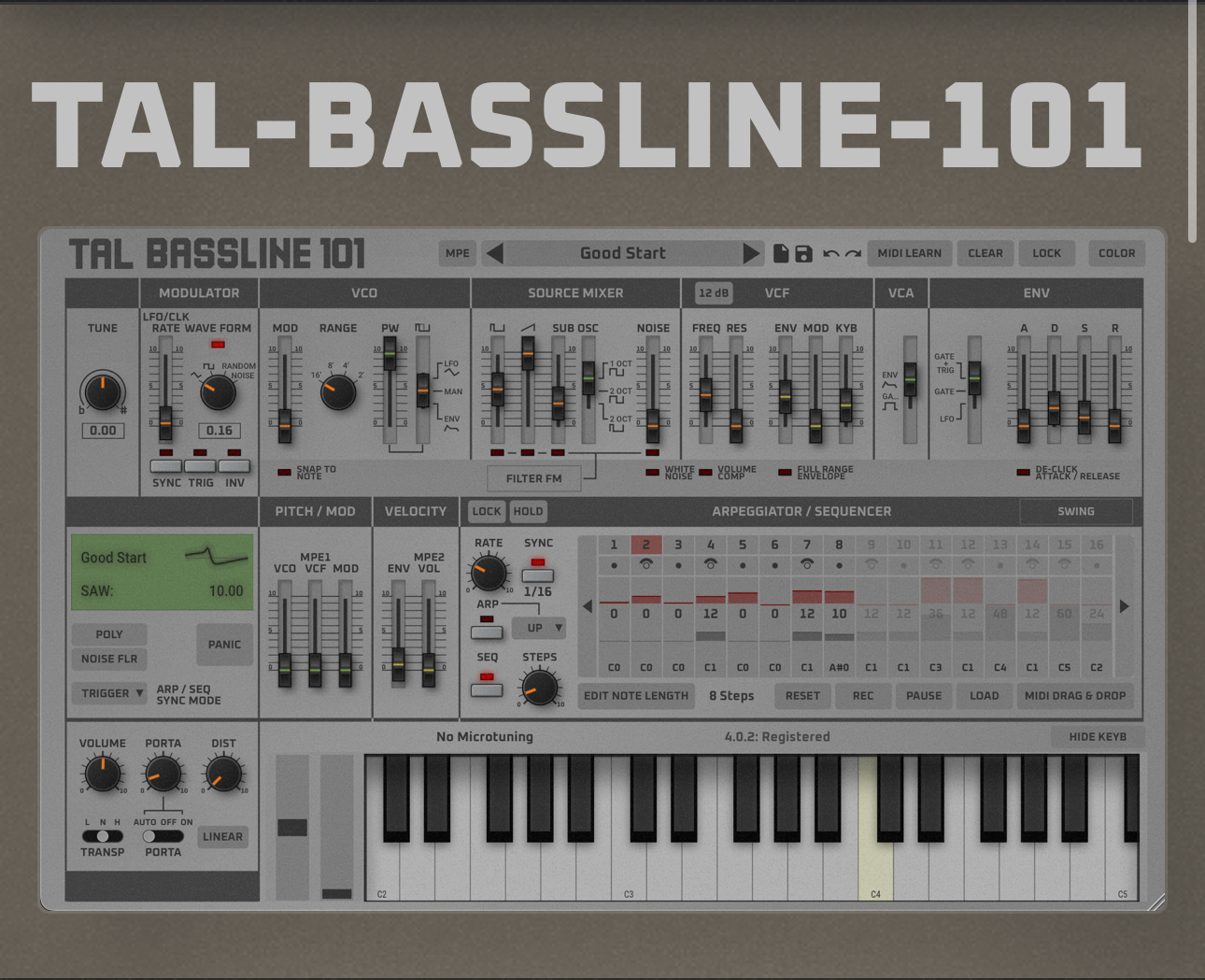Flip the PORTA AUTO OFF ON switch
The image size is (1205, 980).
pos(163,836)
